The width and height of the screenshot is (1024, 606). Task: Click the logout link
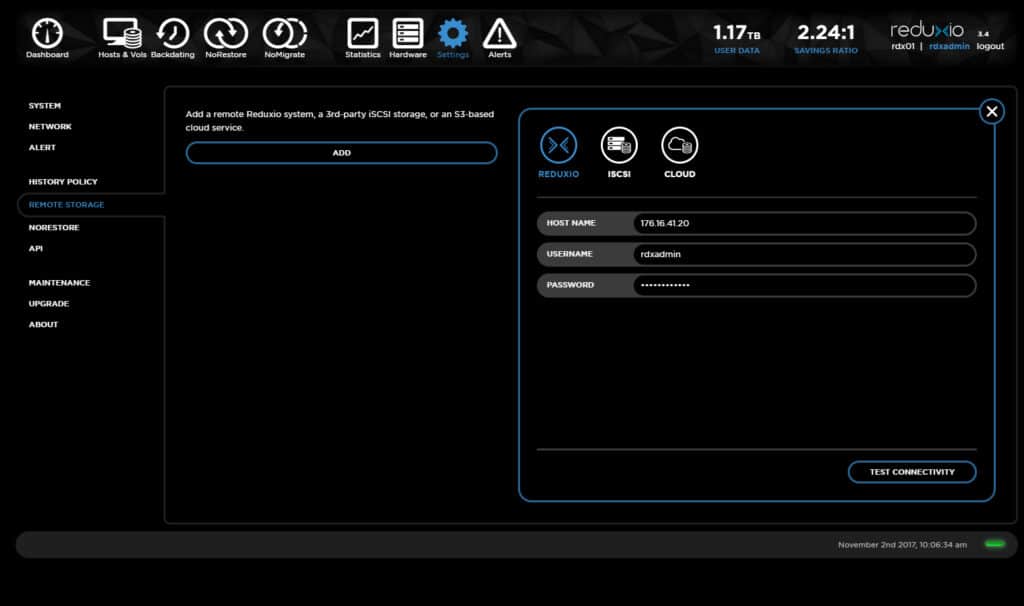click(x=990, y=46)
